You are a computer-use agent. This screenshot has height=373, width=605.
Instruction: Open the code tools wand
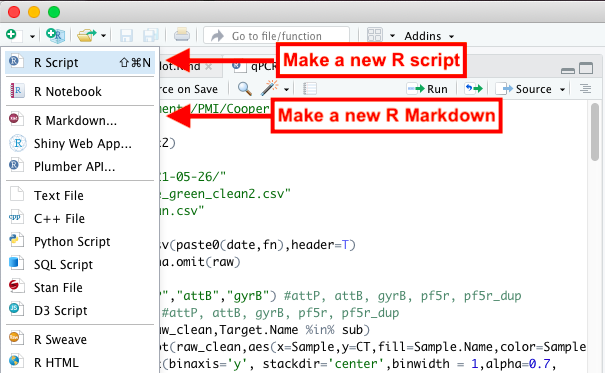(x=270, y=88)
